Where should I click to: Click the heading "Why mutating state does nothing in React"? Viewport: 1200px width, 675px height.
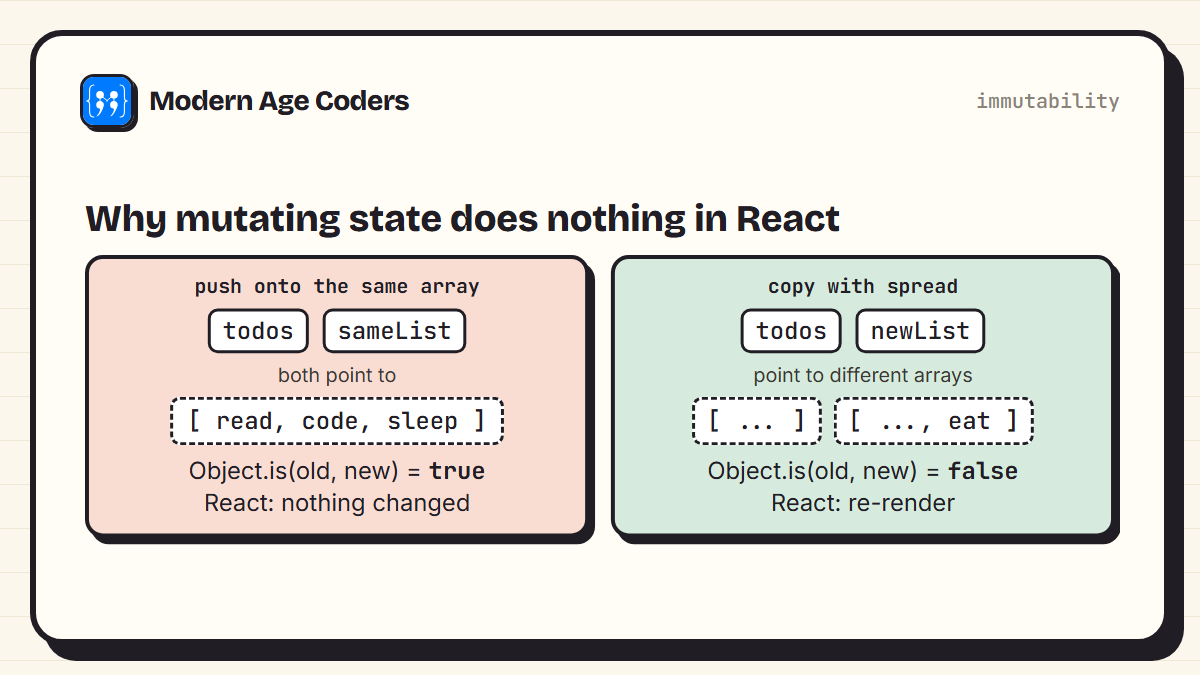pyautogui.click(x=463, y=218)
